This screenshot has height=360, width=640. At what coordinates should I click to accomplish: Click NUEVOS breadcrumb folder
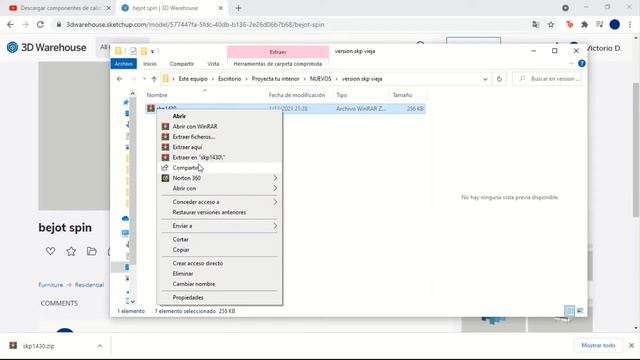pos(320,79)
